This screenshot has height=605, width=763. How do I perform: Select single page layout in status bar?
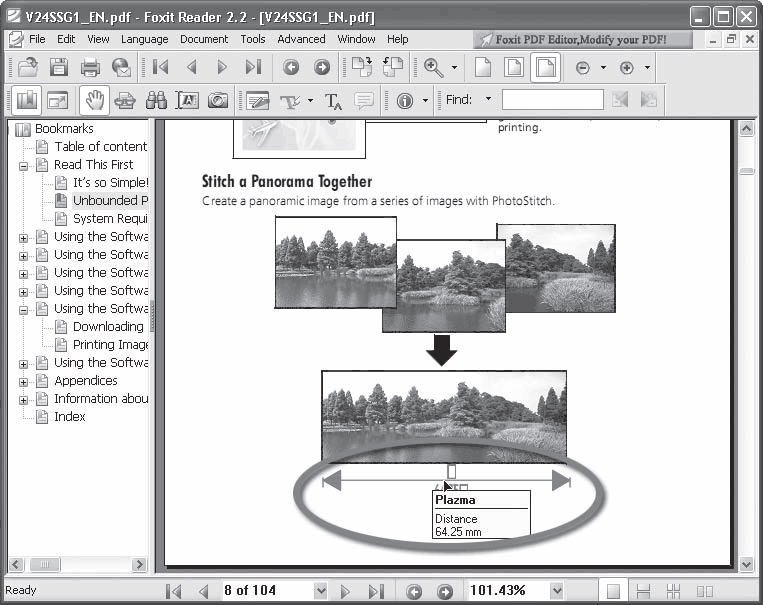pyautogui.click(x=613, y=591)
